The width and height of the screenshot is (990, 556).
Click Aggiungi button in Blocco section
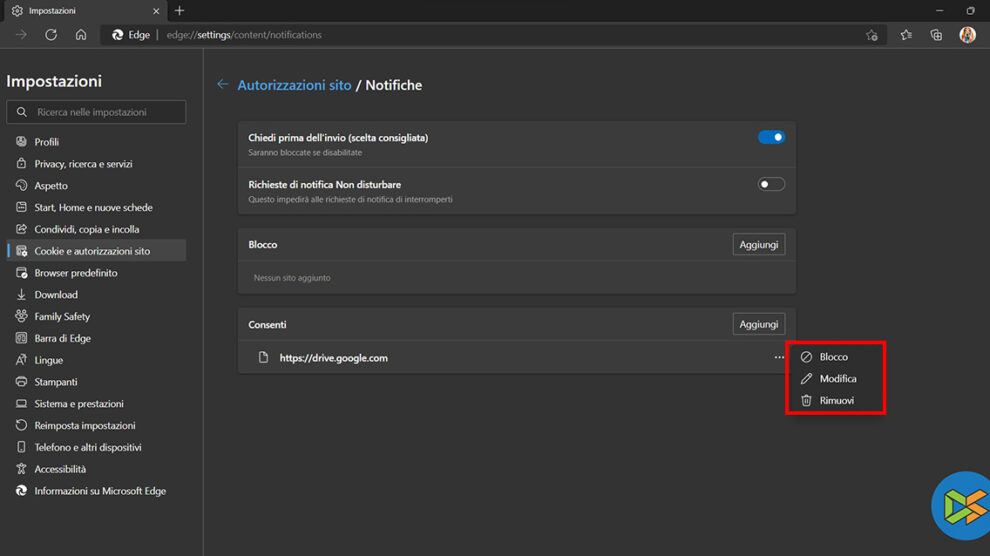coord(758,245)
